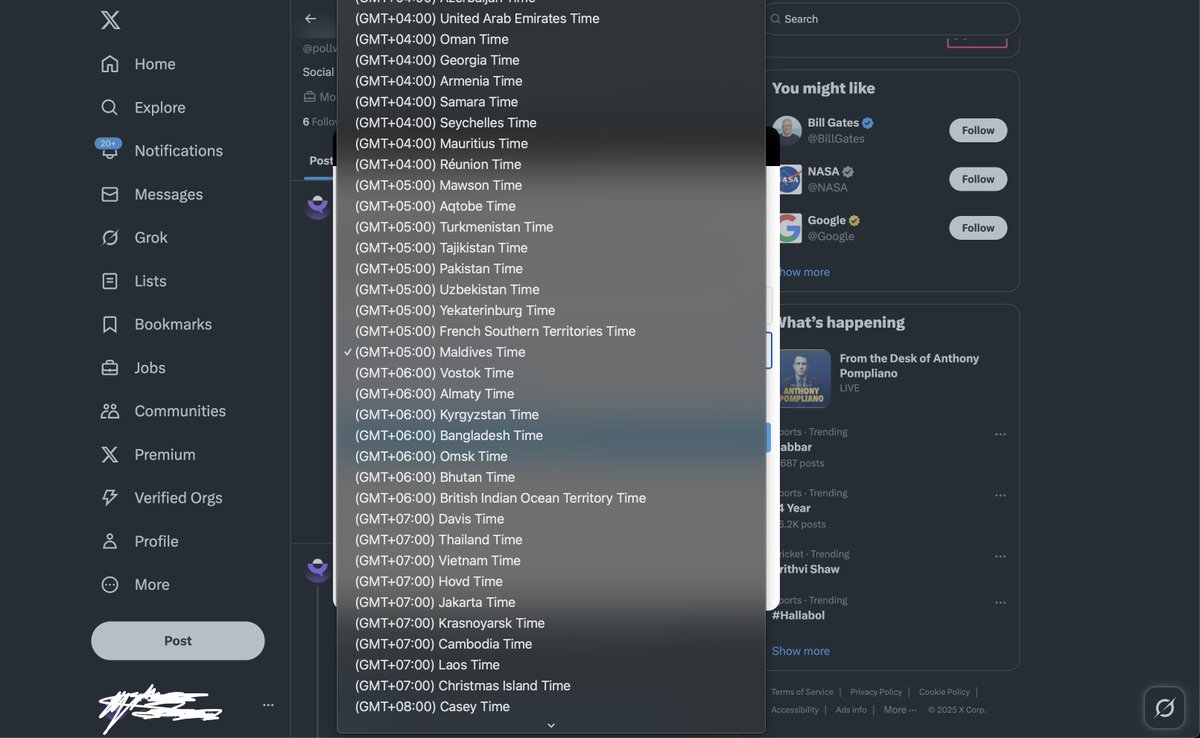The image size is (1200, 738).
Task: Select Bangladesh Time option
Action: [551, 435]
